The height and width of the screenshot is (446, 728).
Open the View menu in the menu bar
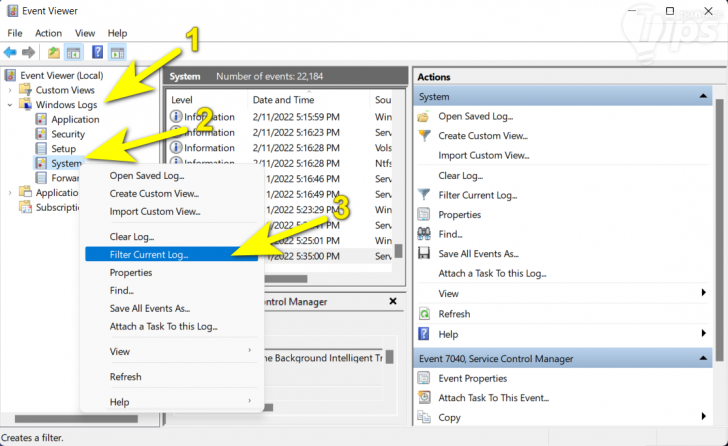pyautogui.click(x=85, y=33)
